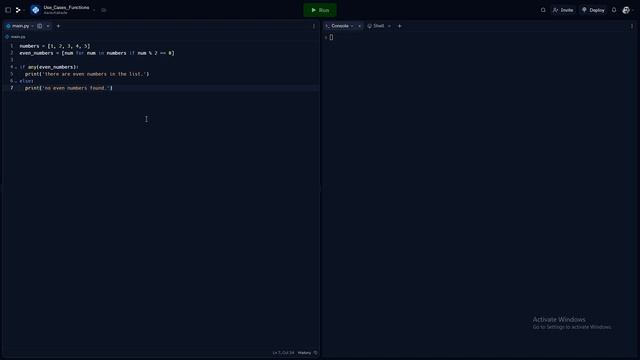This screenshot has height=360, width=640.
Task: Open the search magnifier icon
Action: 543,10
